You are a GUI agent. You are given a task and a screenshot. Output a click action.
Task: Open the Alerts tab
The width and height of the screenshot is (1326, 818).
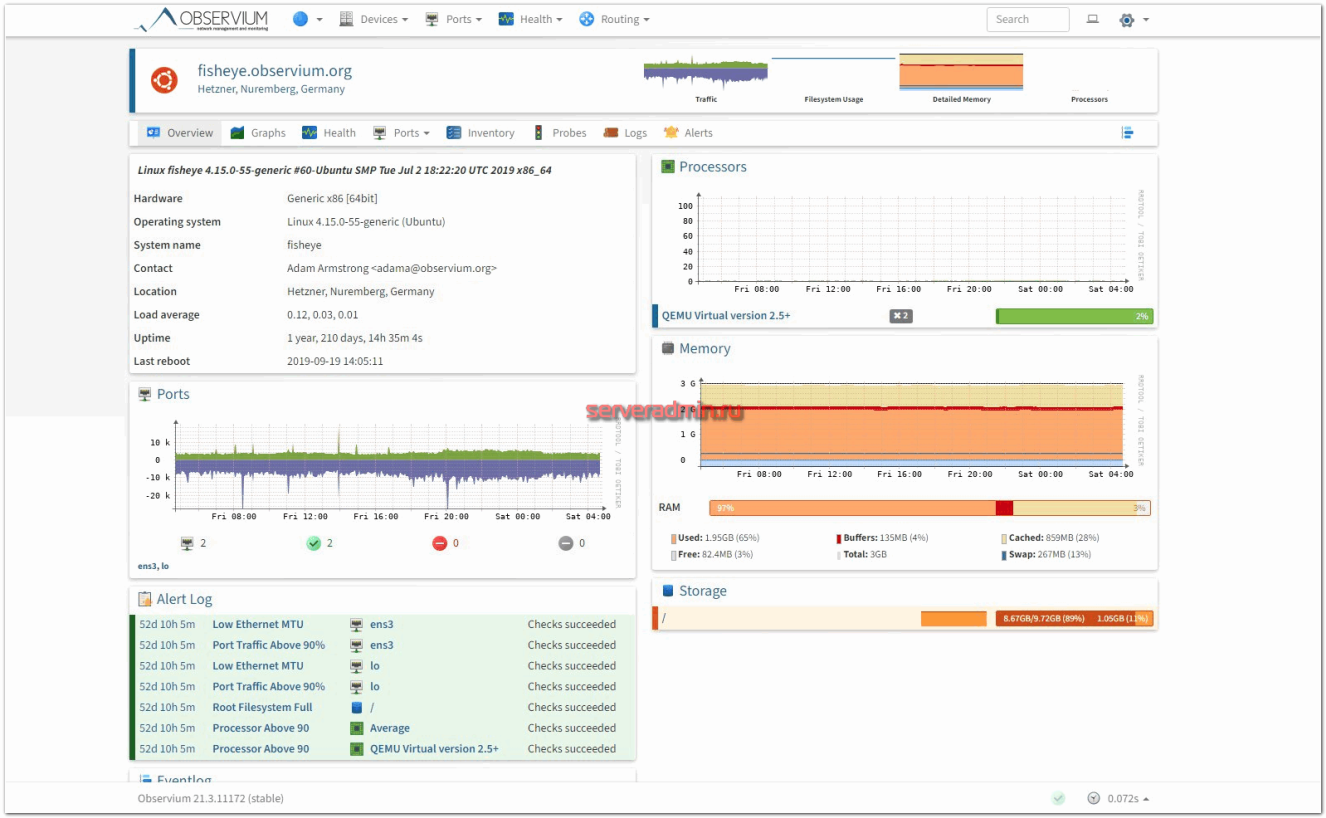click(688, 133)
